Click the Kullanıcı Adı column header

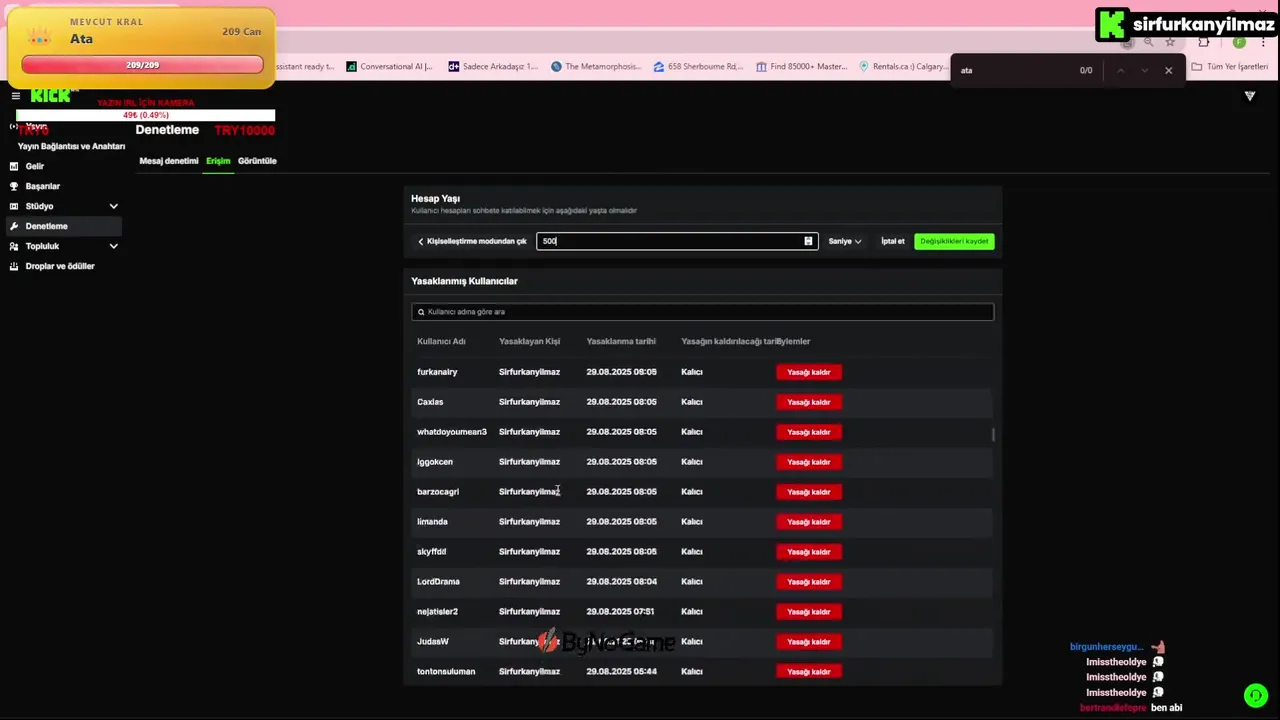(x=441, y=342)
